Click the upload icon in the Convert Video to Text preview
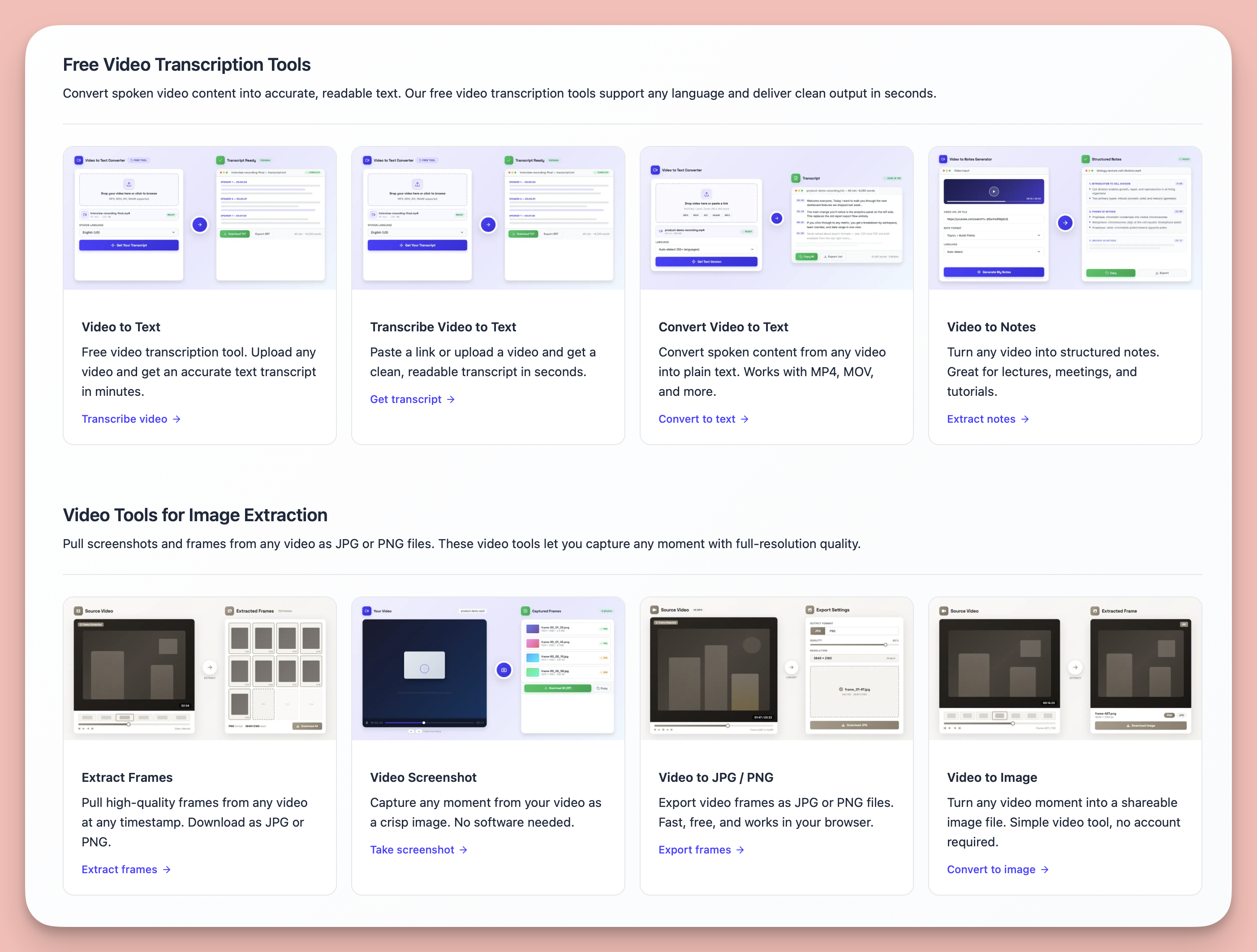The height and width of the screenshot is (952, 1257). (706, 194)
